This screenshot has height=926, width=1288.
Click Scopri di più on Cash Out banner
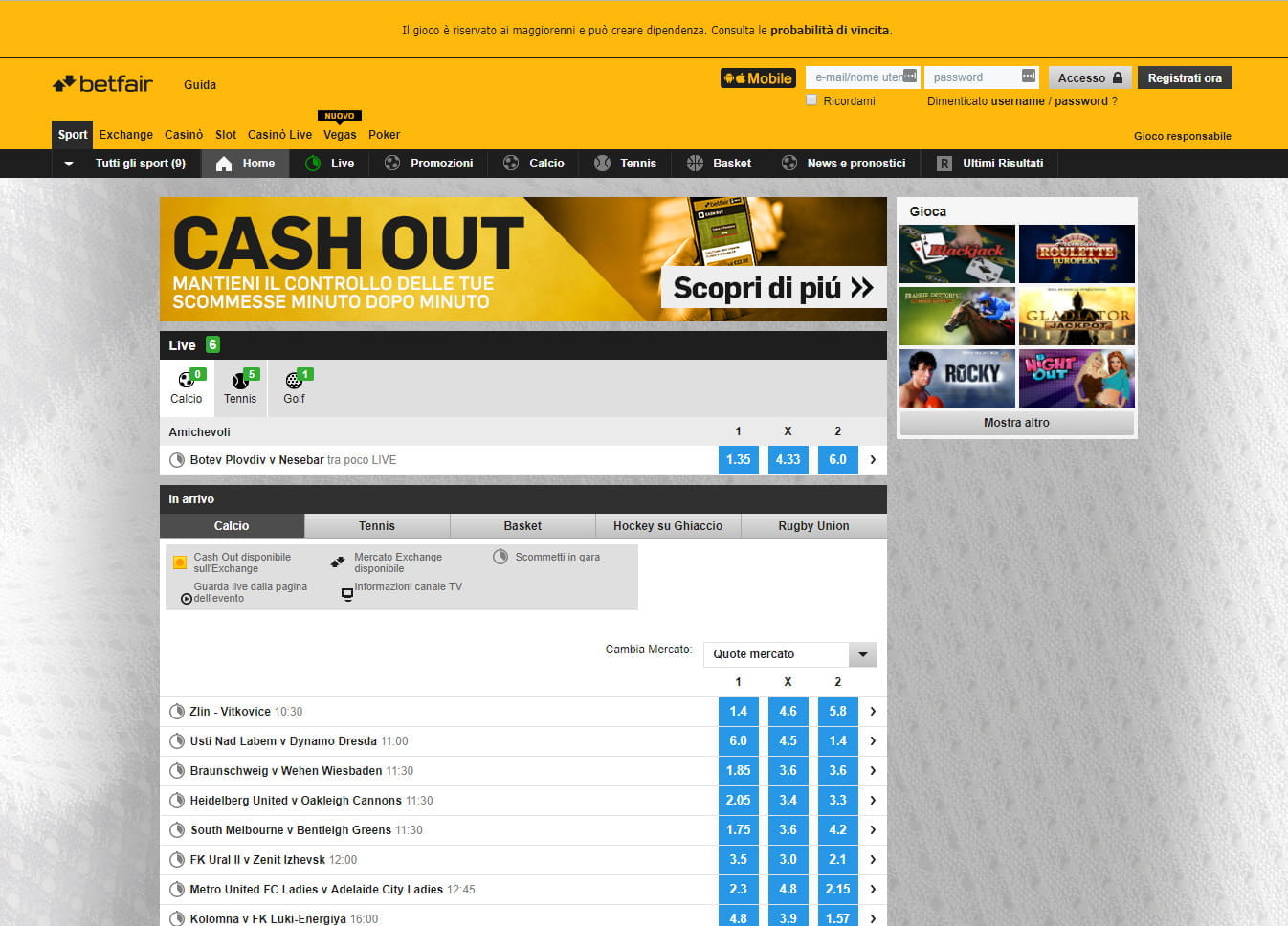(x=773, y=288)
